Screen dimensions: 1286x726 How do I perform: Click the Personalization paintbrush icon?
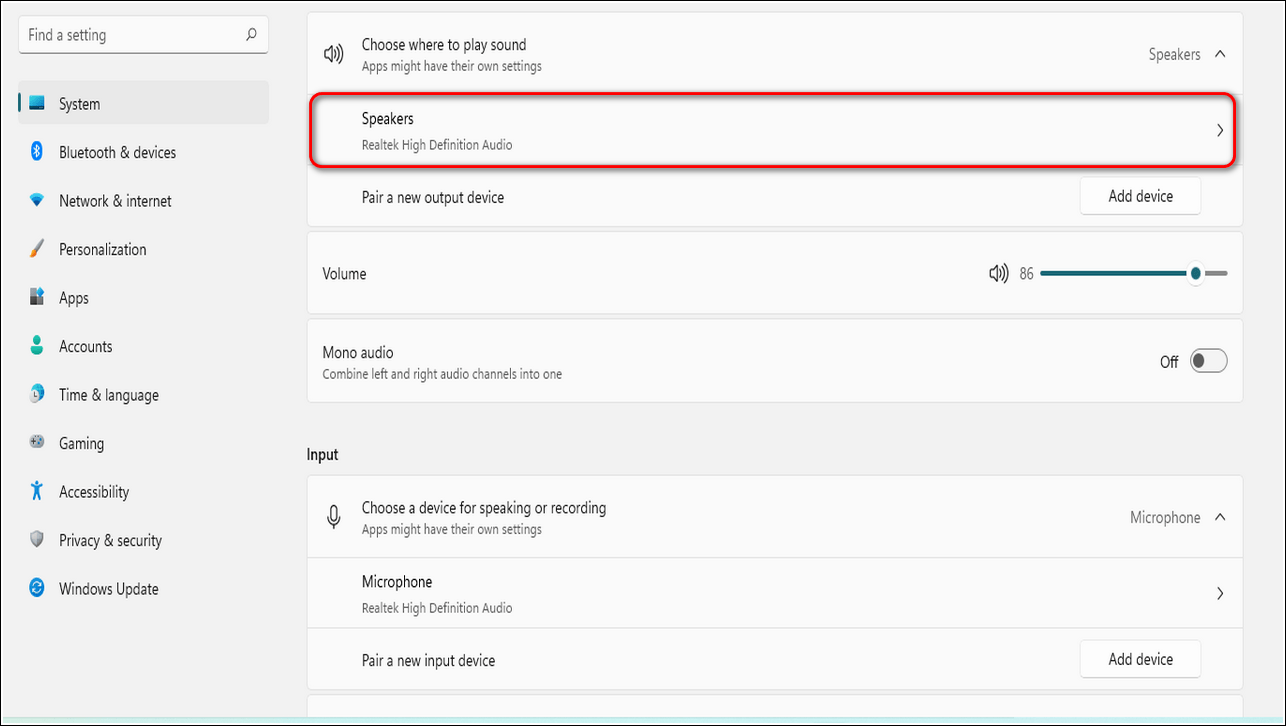tap(37, 249)
